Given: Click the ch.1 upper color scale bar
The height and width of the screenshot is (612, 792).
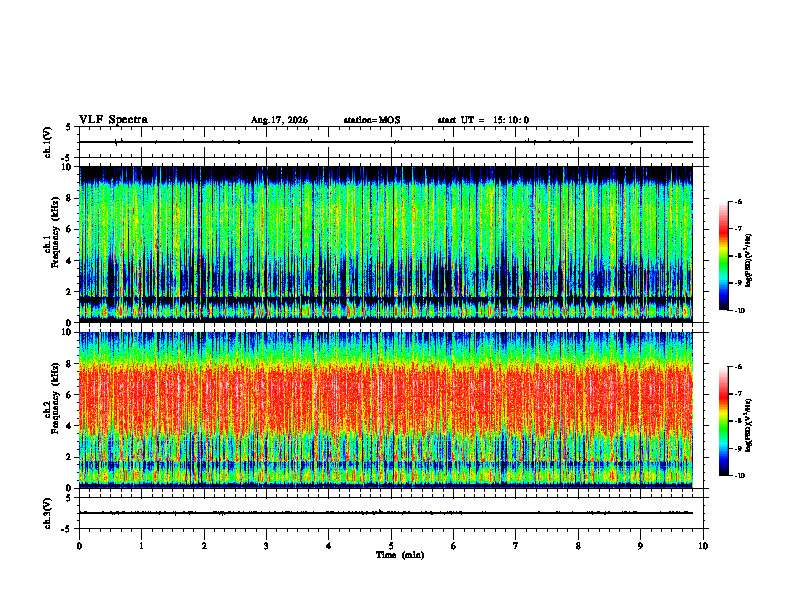Looking at the screenshot, I should pos(723,256).
